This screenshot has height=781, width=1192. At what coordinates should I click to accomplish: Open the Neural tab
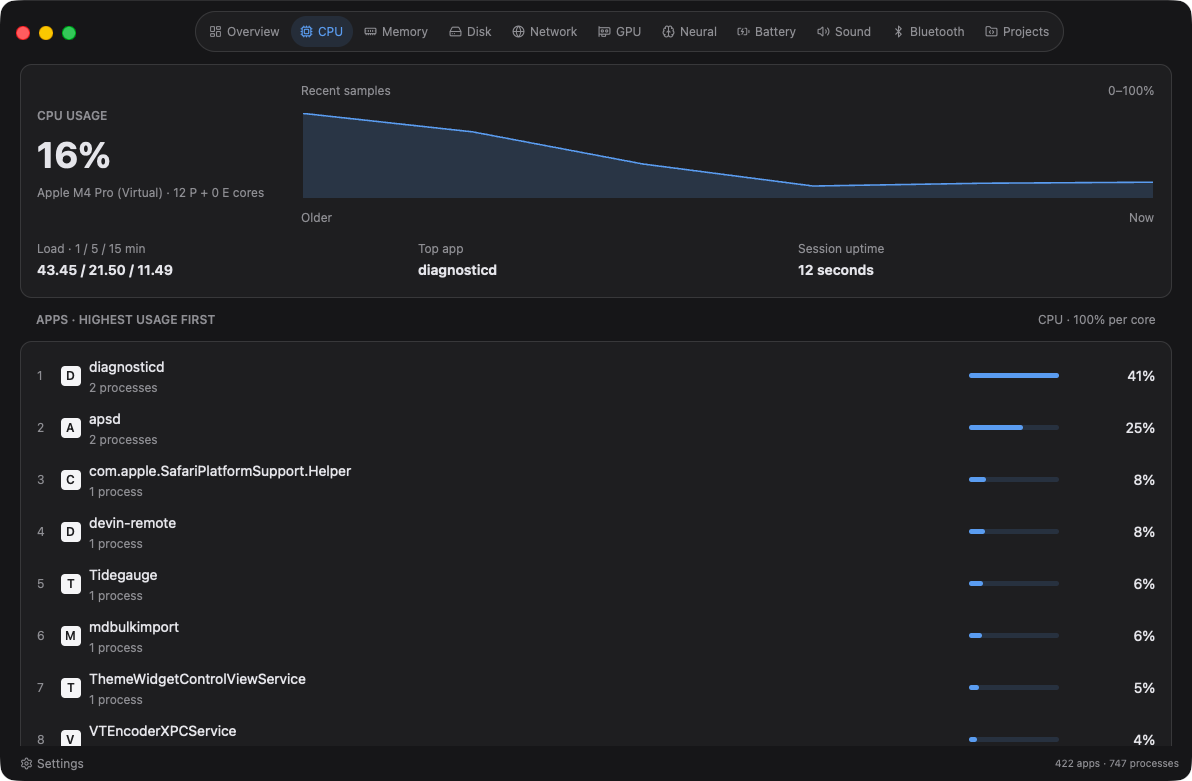coord(689,32)
